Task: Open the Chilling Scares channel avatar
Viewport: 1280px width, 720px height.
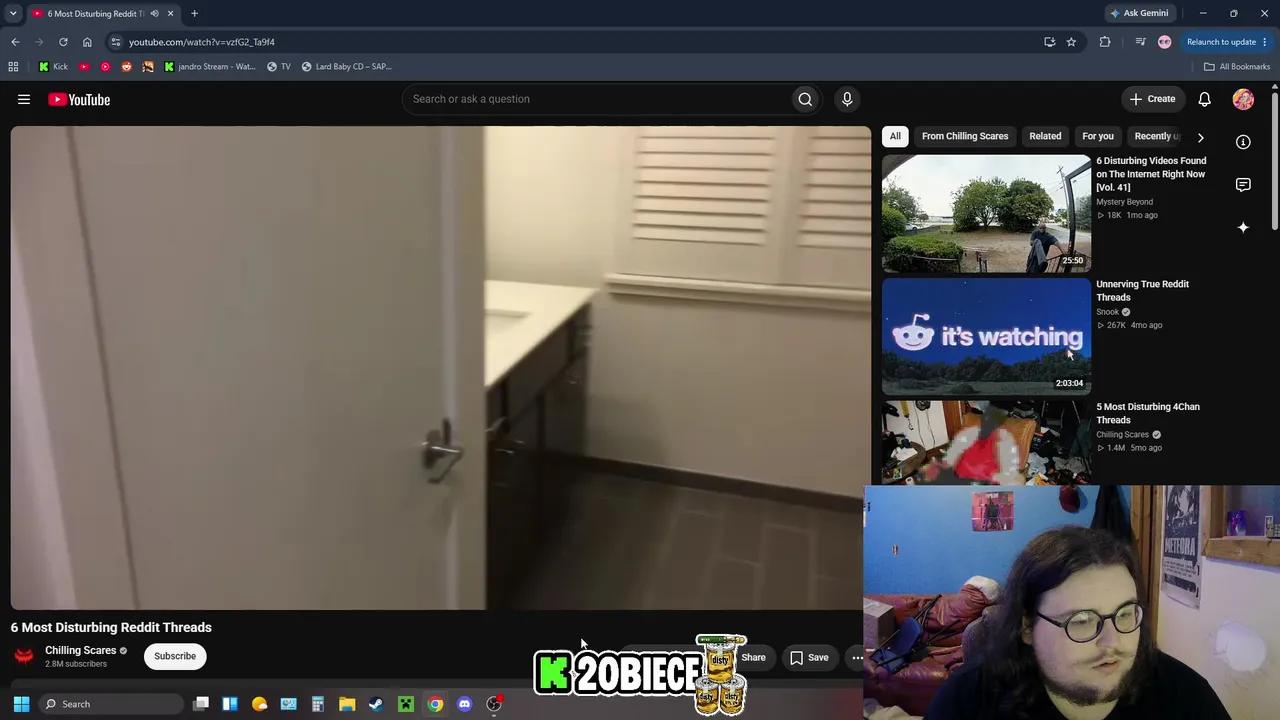Action: pos(24,656)
